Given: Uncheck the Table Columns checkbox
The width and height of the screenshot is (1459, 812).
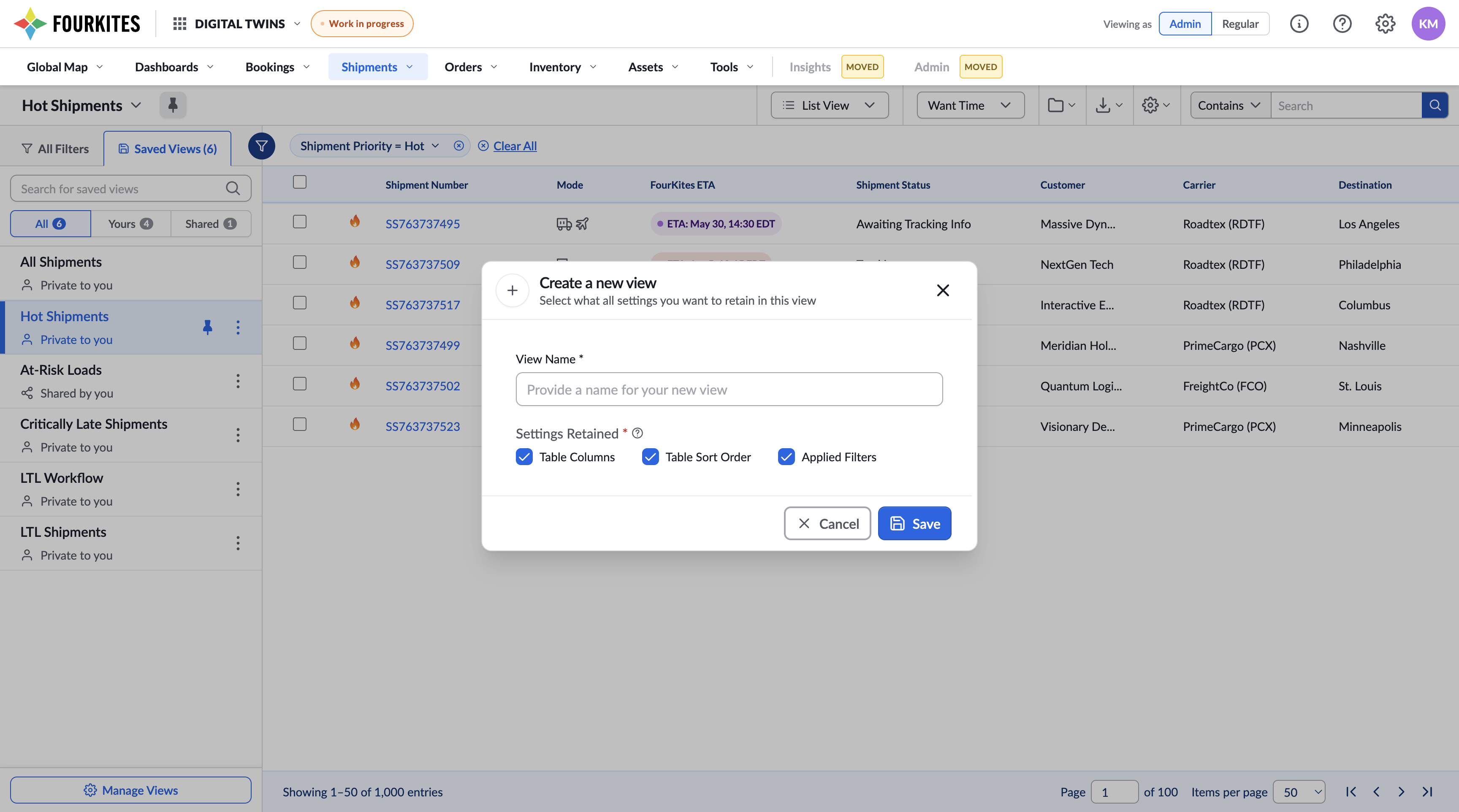Looking at the screenshot, I should (524, 457).
